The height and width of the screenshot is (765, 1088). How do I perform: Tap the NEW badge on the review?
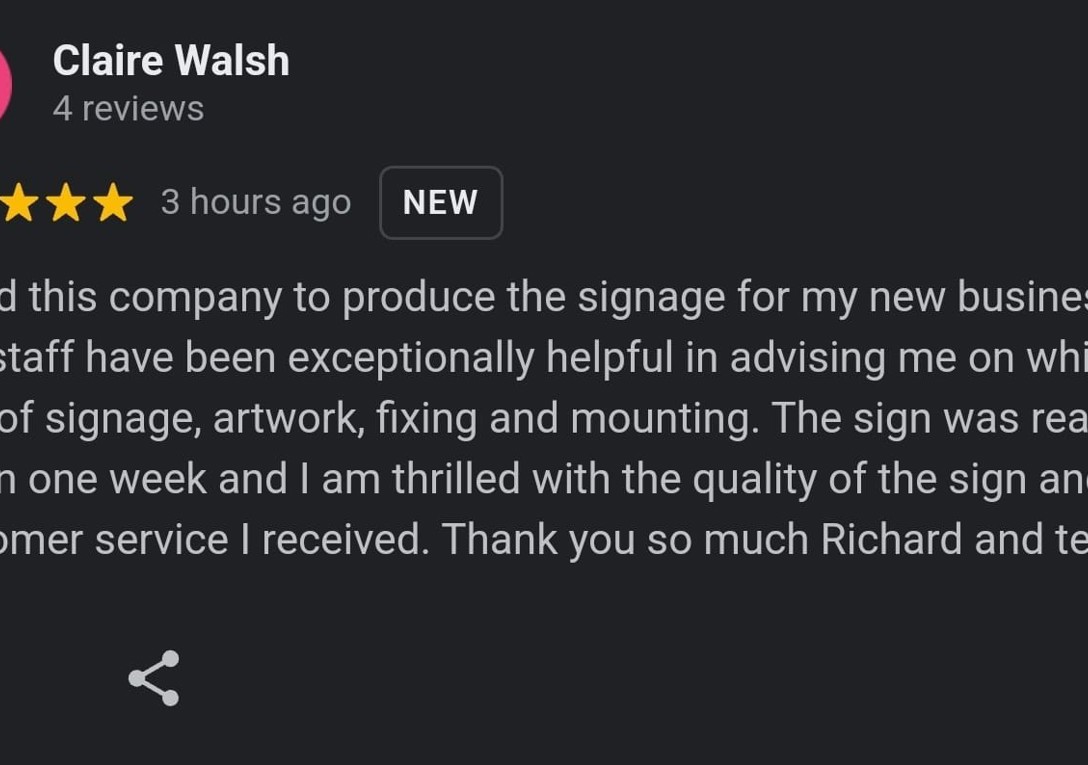tap(440, 203)
